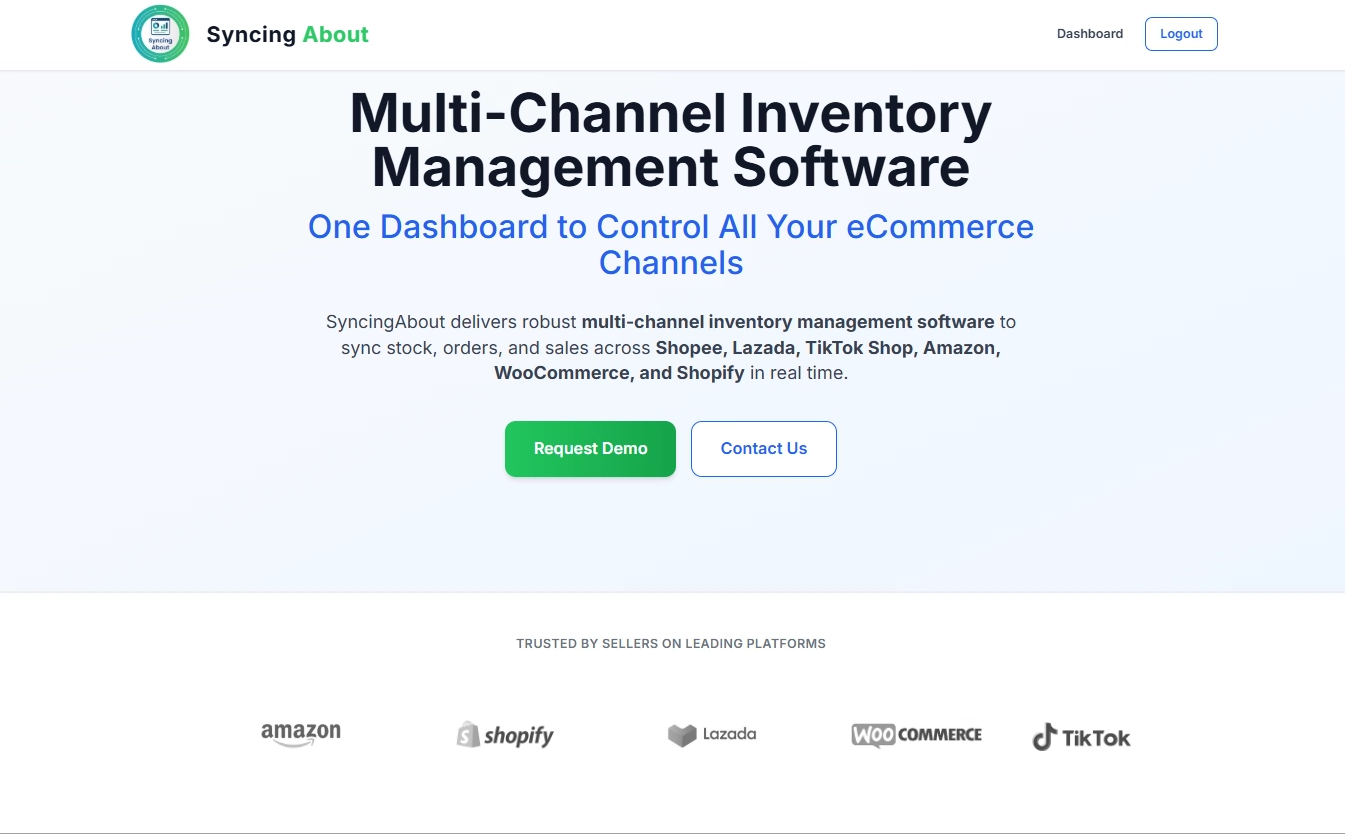Click the One Dashboard to Control subheading
1345x834 pixels.
(x=671, y=244)
